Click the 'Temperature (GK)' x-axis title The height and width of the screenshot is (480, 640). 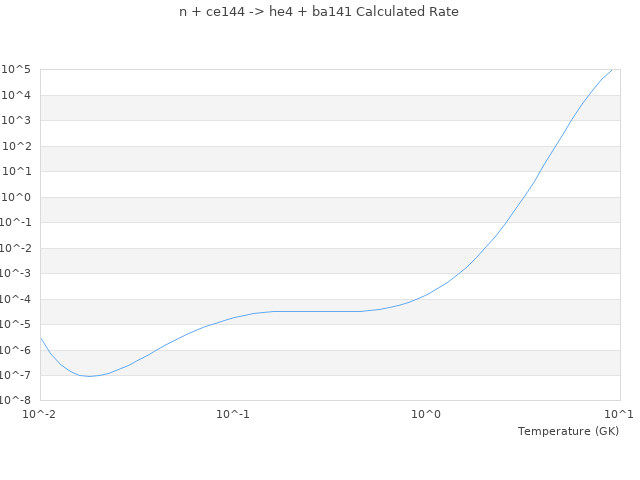click(568, 431)
